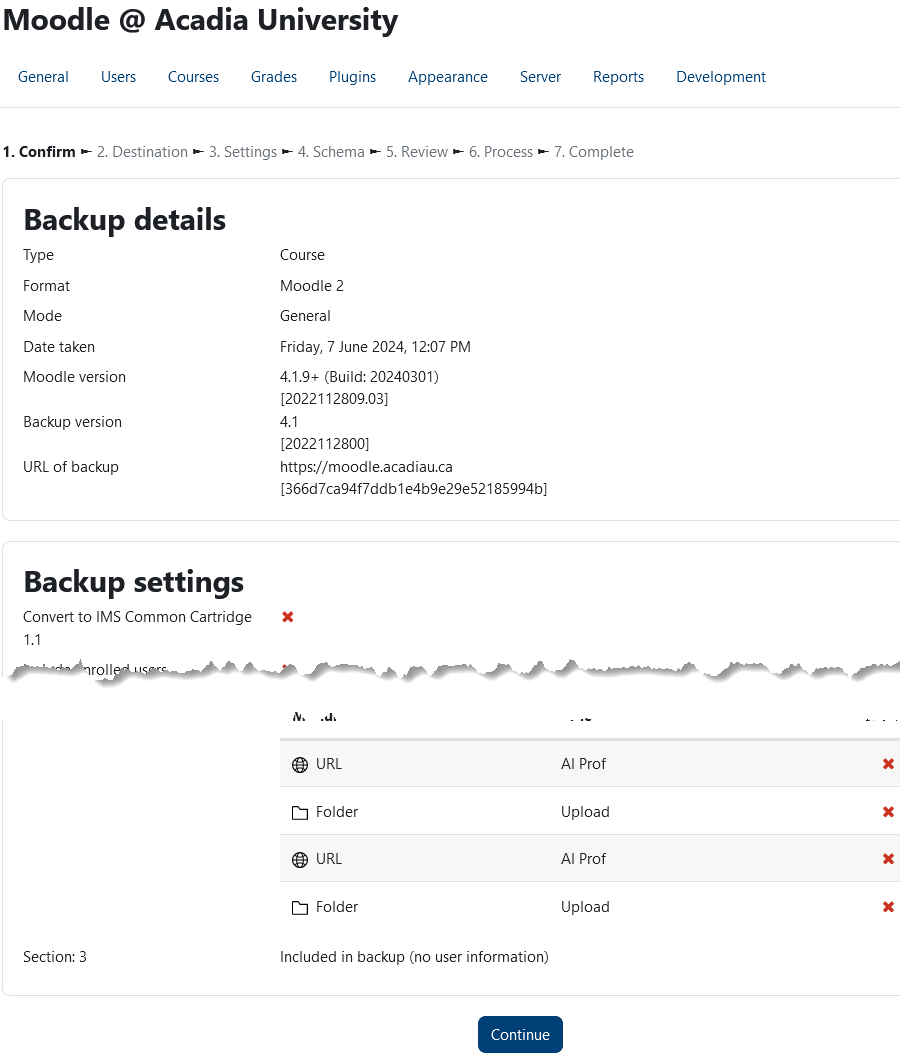The width and height of the screenshot is (900, 1060).
Task: Click the folder icon in the first Folder row
Action: (299, 813)
